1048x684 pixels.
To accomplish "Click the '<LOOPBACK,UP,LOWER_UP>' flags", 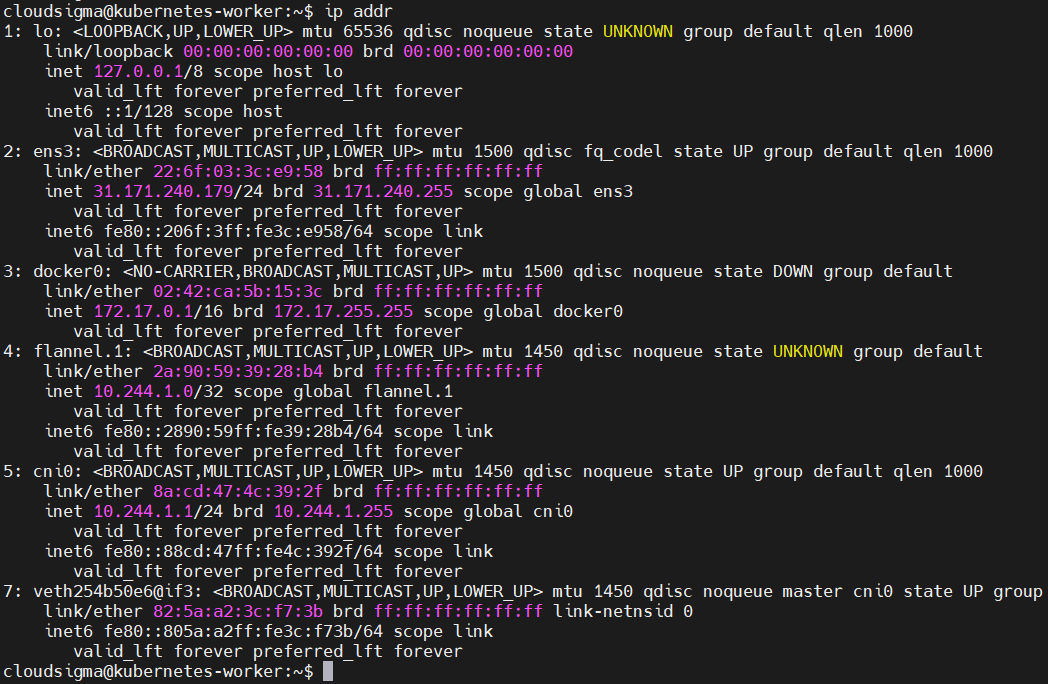I will (183, 31).
